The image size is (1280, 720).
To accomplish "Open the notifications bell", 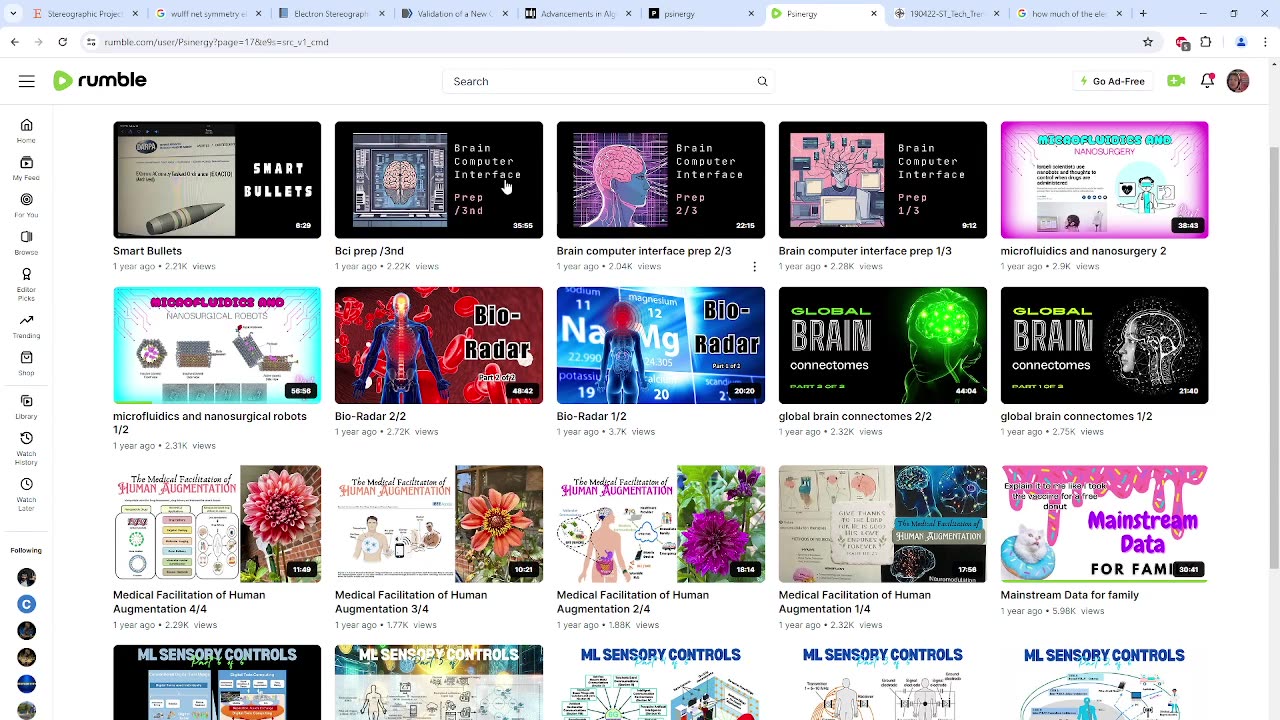I will tap(1207, 81).
